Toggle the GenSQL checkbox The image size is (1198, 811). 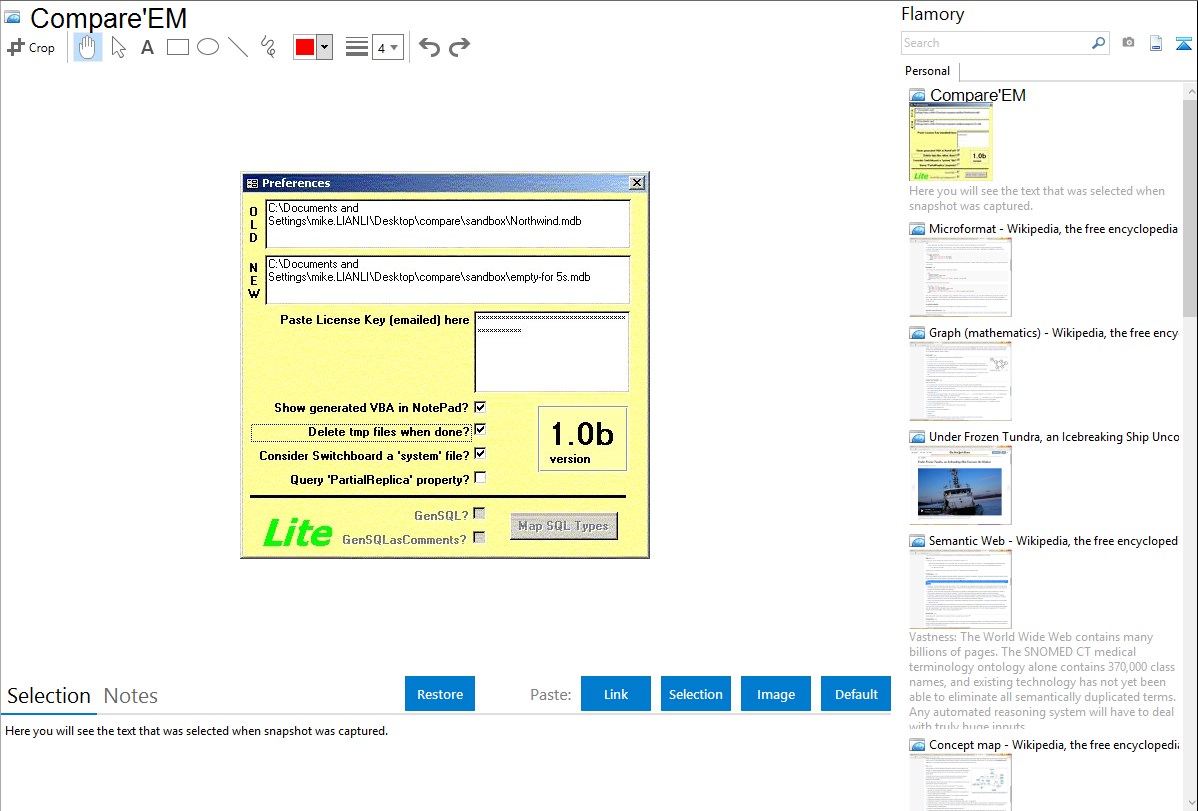point(479,514)
